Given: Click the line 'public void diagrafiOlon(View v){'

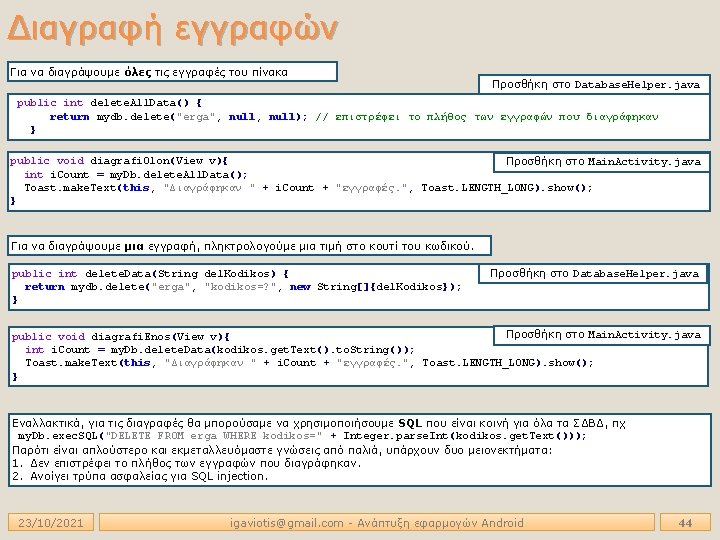Looking at the screenshot, I should coord(119,161).
